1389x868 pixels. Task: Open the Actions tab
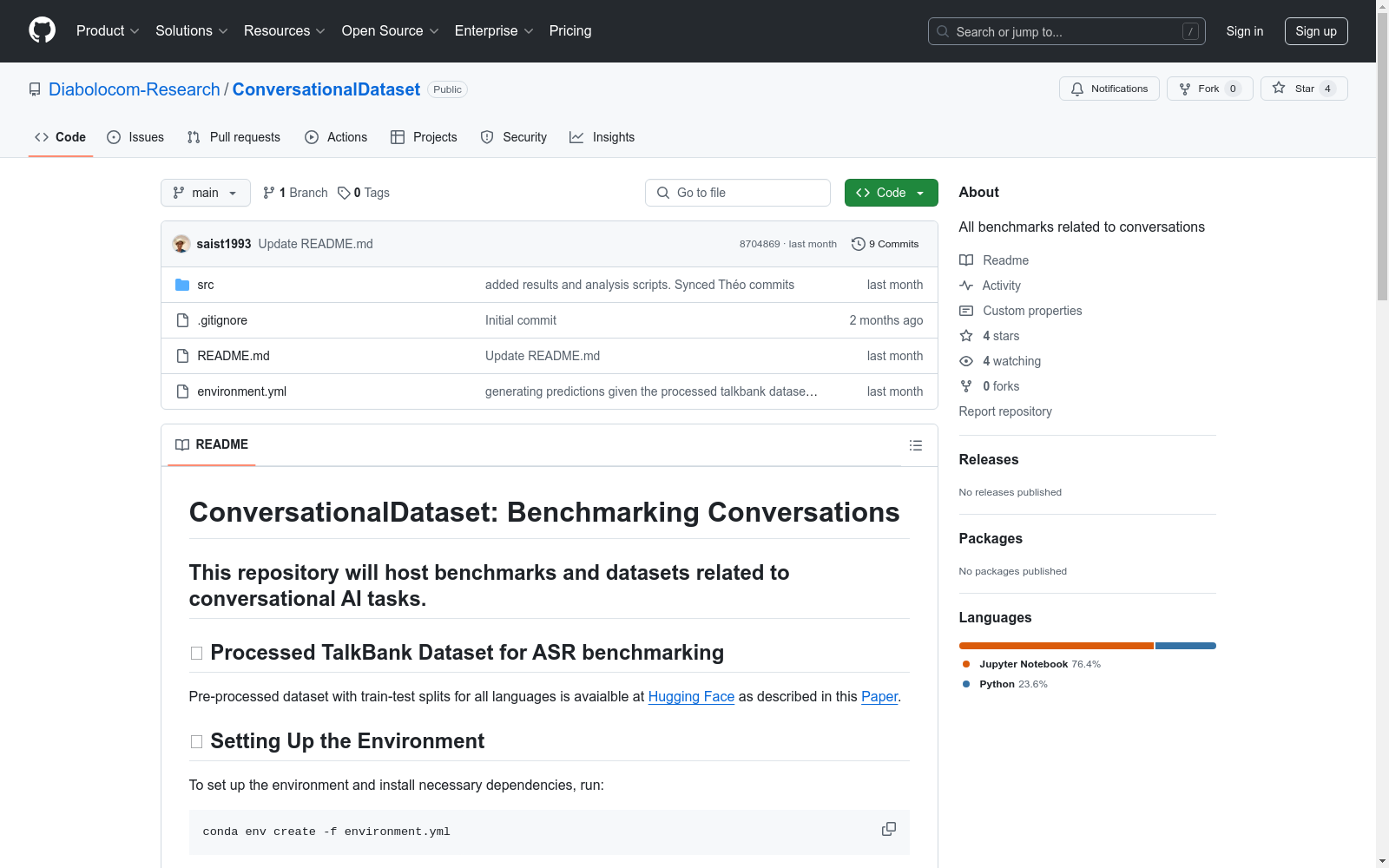pos(336,137)
